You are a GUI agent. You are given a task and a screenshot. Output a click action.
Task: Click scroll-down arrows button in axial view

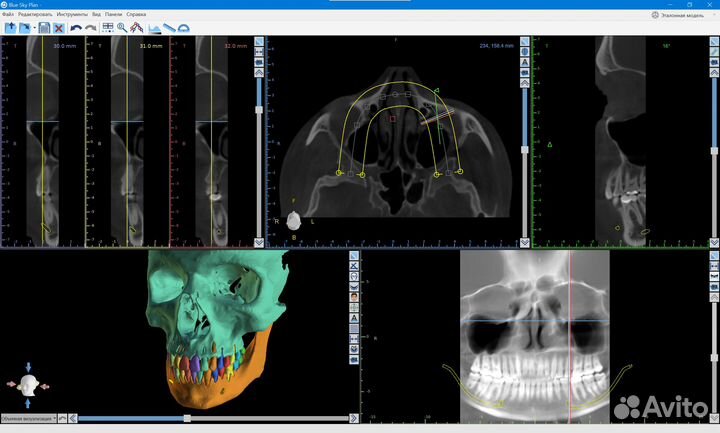(526, 243)
